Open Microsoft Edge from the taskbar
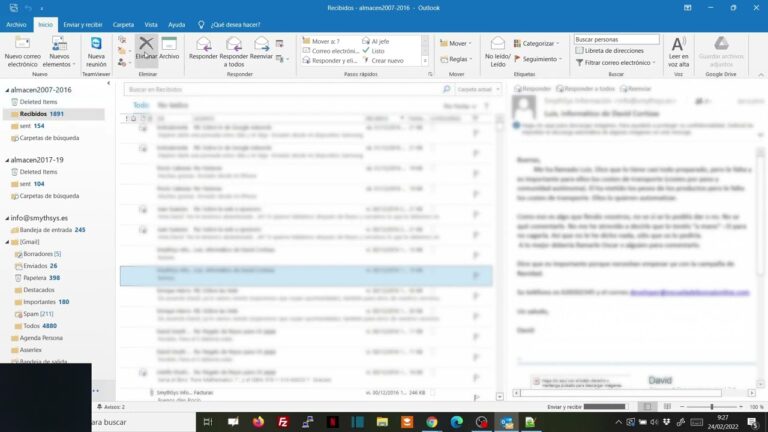The height and width of the screenshot is (432, 768). [x=456, y=422]
